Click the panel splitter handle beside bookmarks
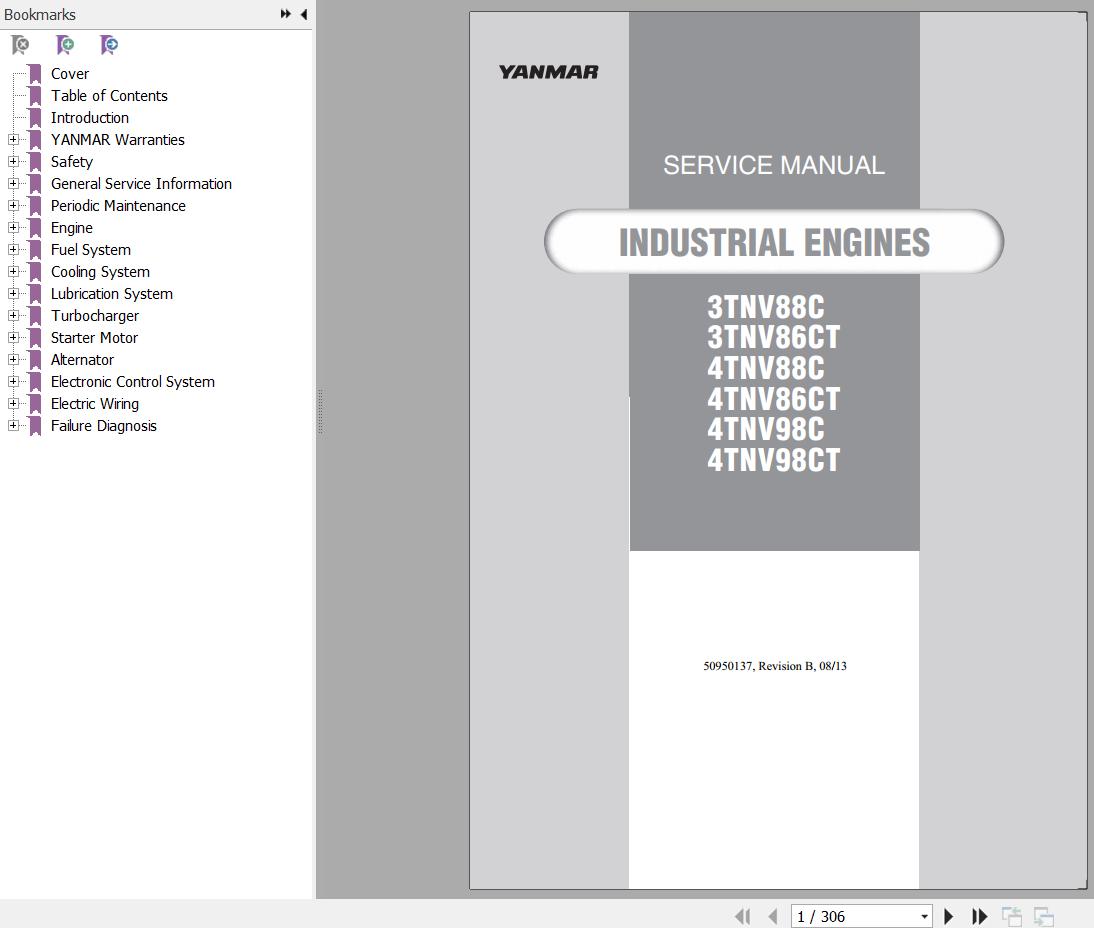This screenshot has height=928, width=1094. (319, 412)
